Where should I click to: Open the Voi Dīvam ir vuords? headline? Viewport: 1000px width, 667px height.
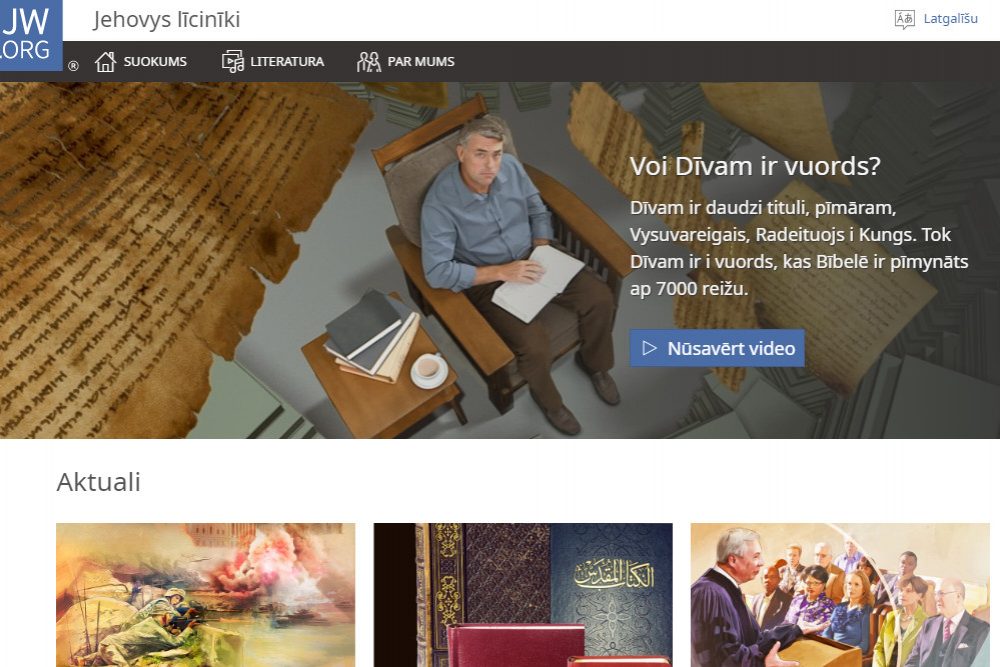pyautogui.click(x=755, y=166)
